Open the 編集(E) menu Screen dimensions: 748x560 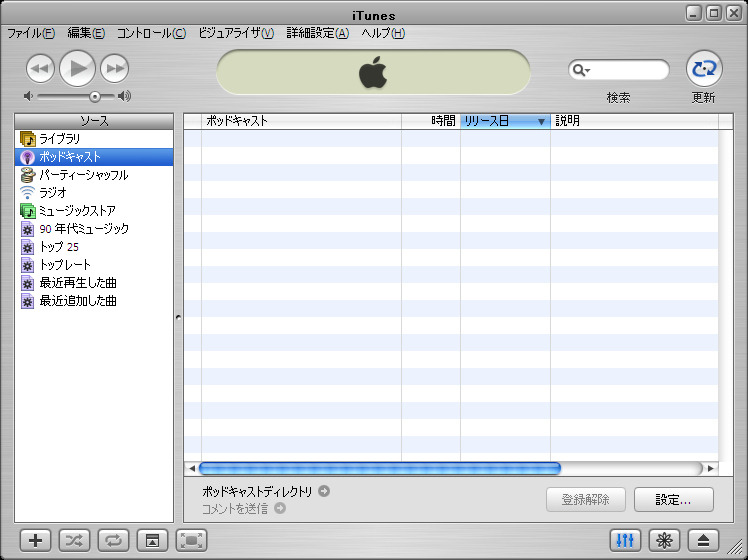(x=86, y=33)
